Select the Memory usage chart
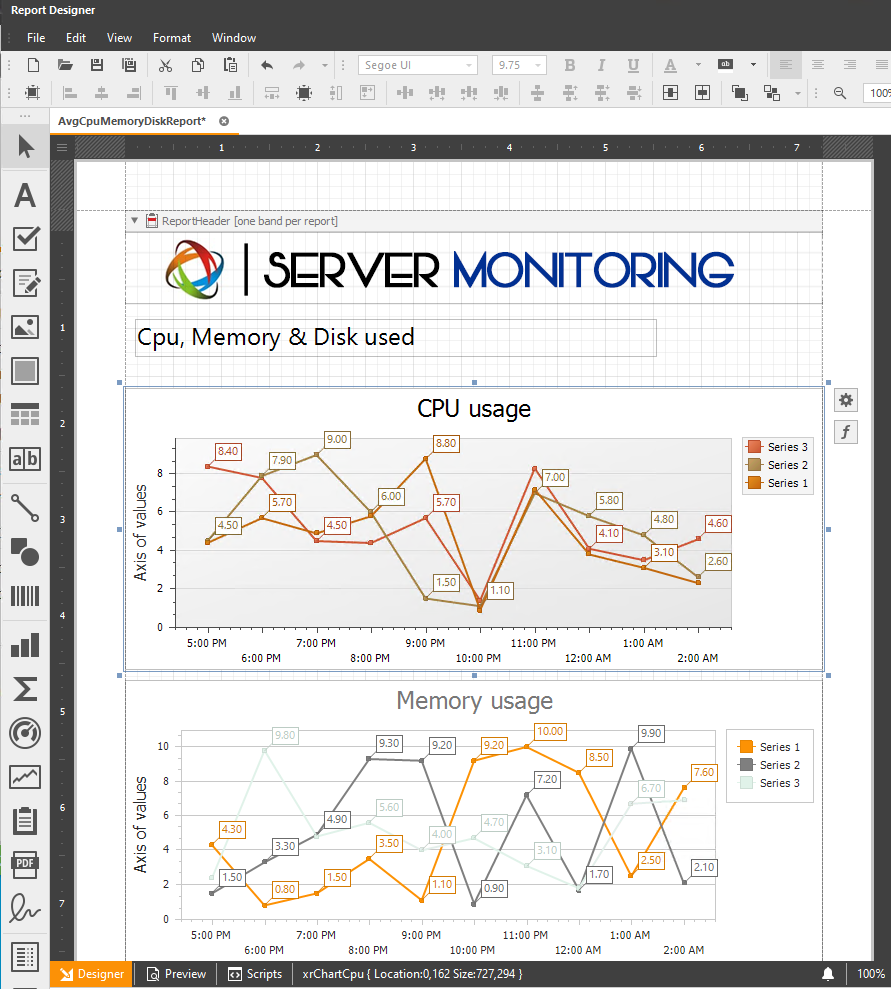The width and height of the screenshot is (891, 989). pyautogui.click(x=474, y=820)
